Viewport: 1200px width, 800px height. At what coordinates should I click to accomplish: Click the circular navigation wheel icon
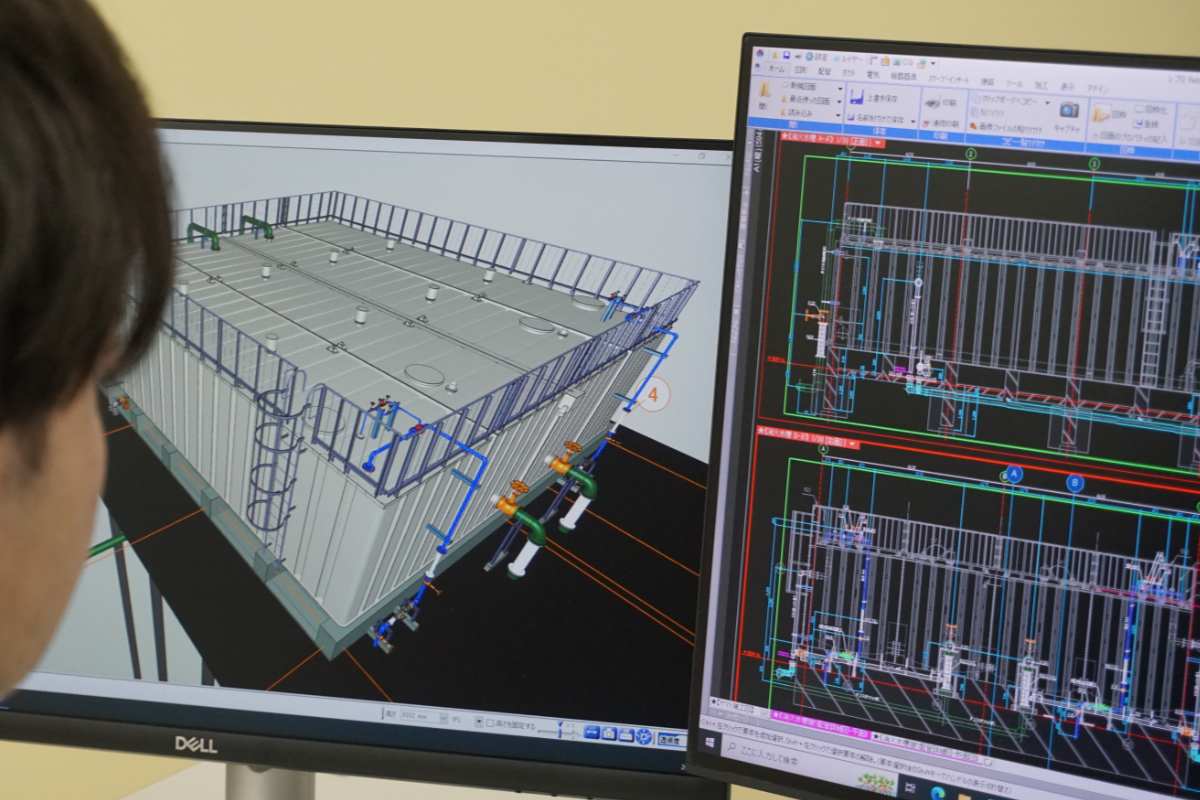point(644,737)
